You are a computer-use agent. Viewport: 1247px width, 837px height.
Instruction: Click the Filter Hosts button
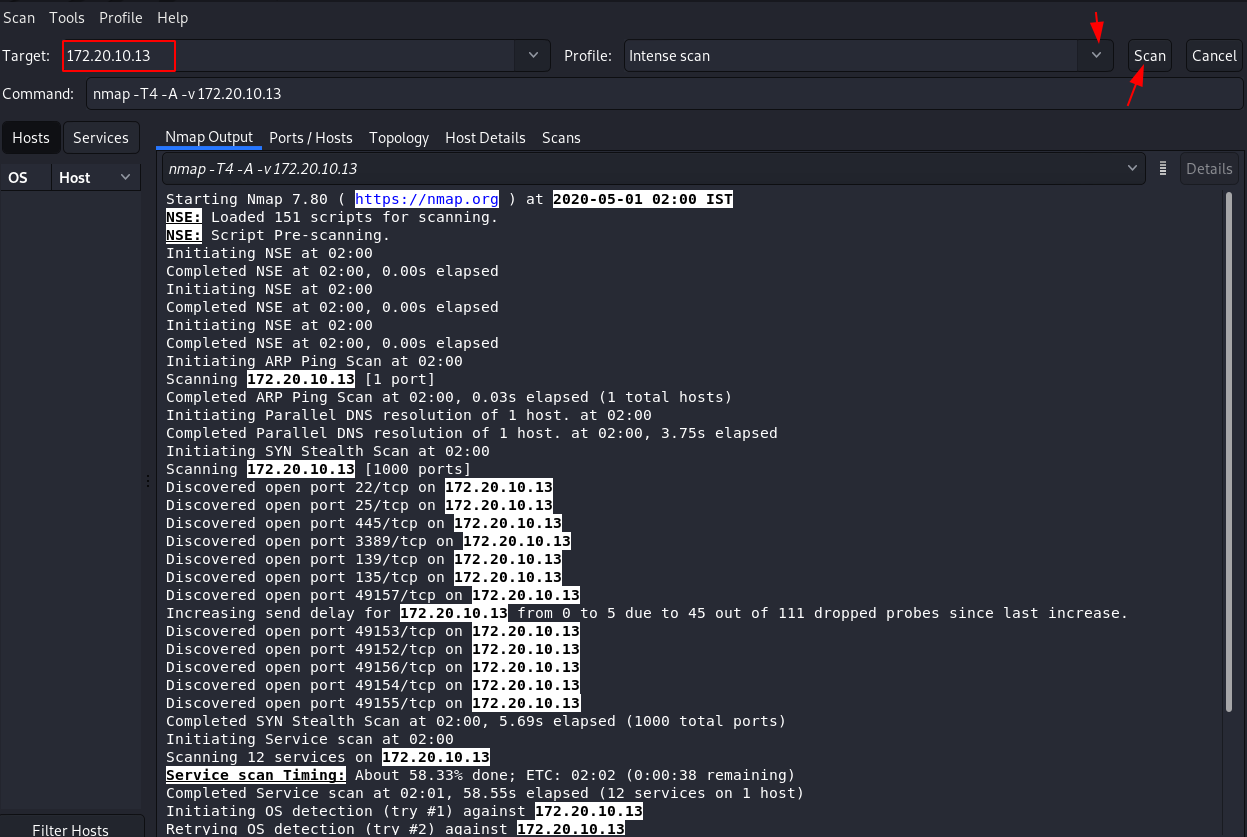(70, 829)
